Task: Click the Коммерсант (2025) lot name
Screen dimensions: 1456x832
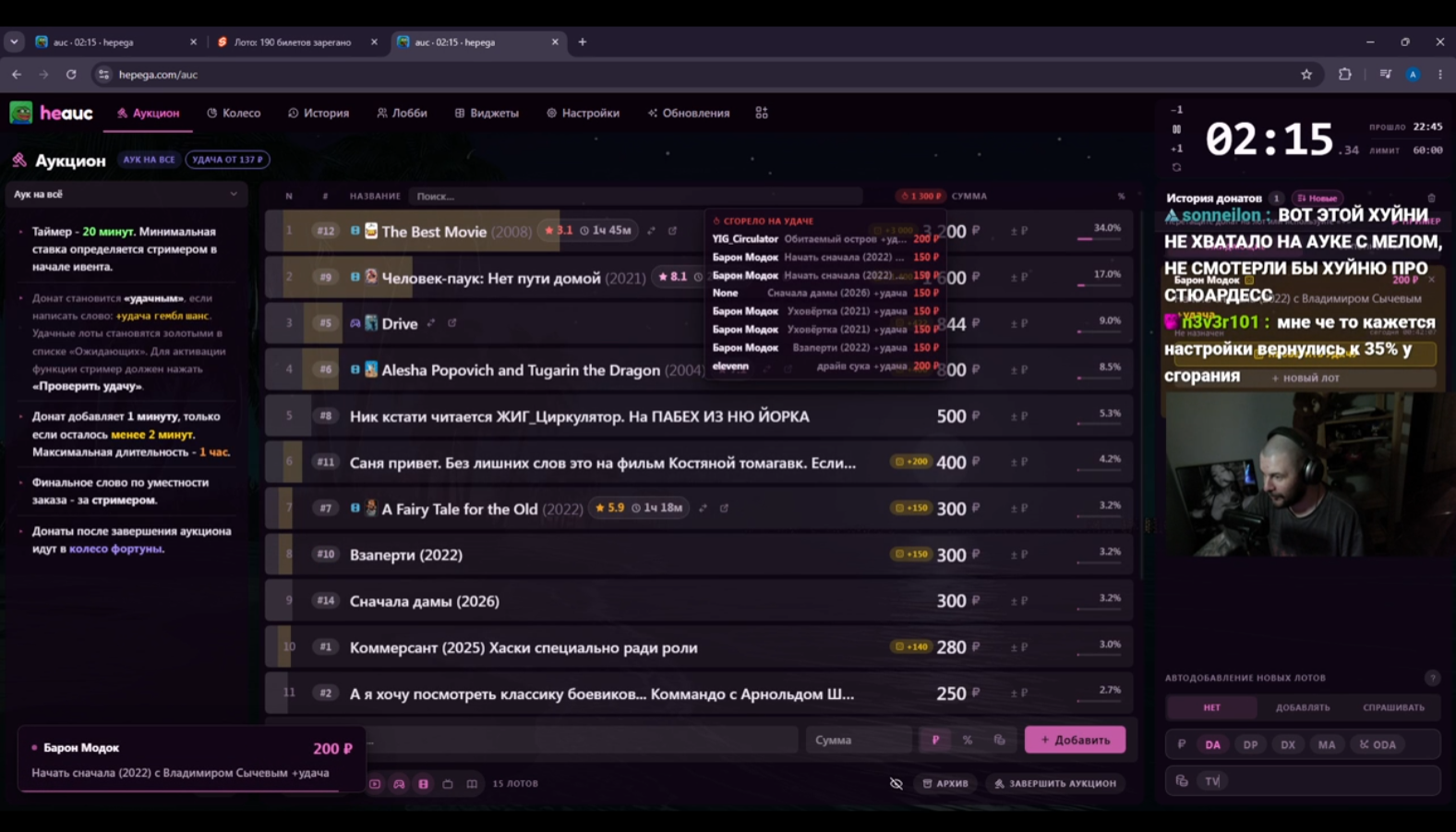Action: (x=523, y=647)
